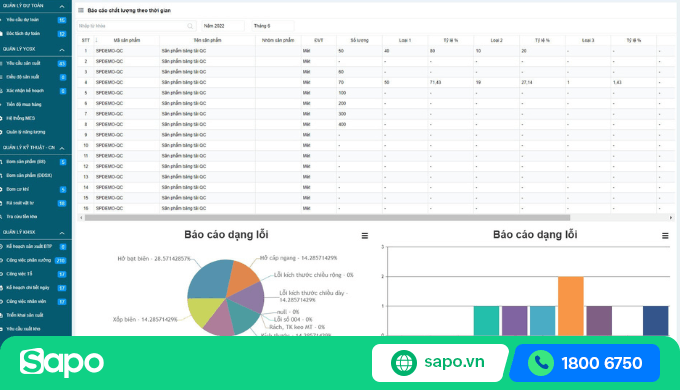Open 'Bom sản phẩm (ĐĐSX)' menu item
The width and height of the screenshot is (680, 390).
[29, 175]
